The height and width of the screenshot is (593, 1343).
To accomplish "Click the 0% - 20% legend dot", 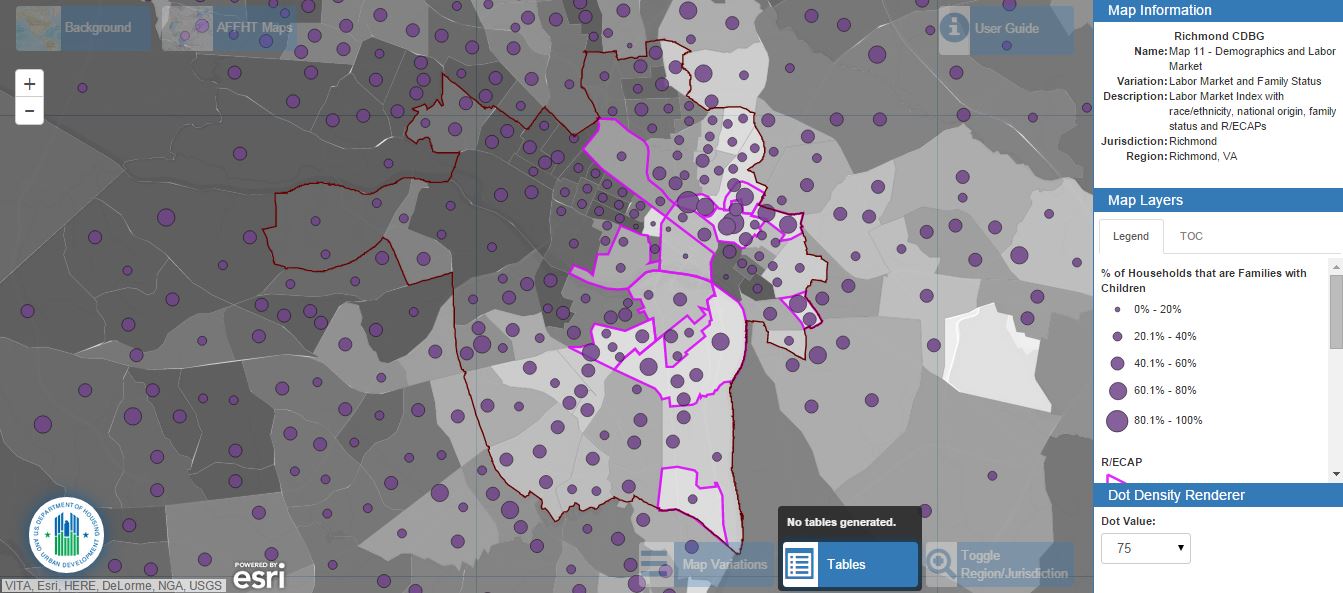I will point(1117,310).
